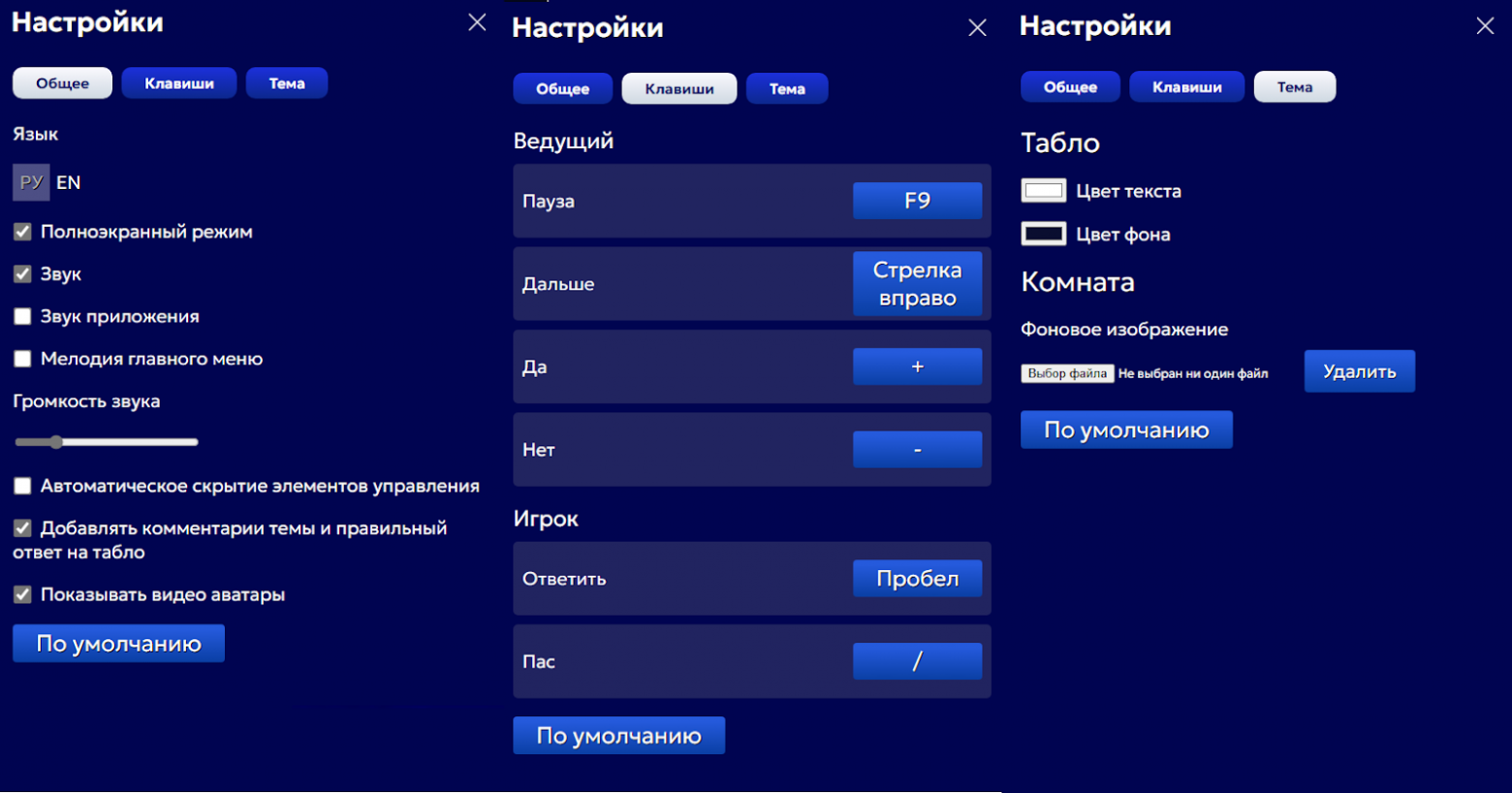Turn on Мелодия главного меню

(x=22, y=359)
